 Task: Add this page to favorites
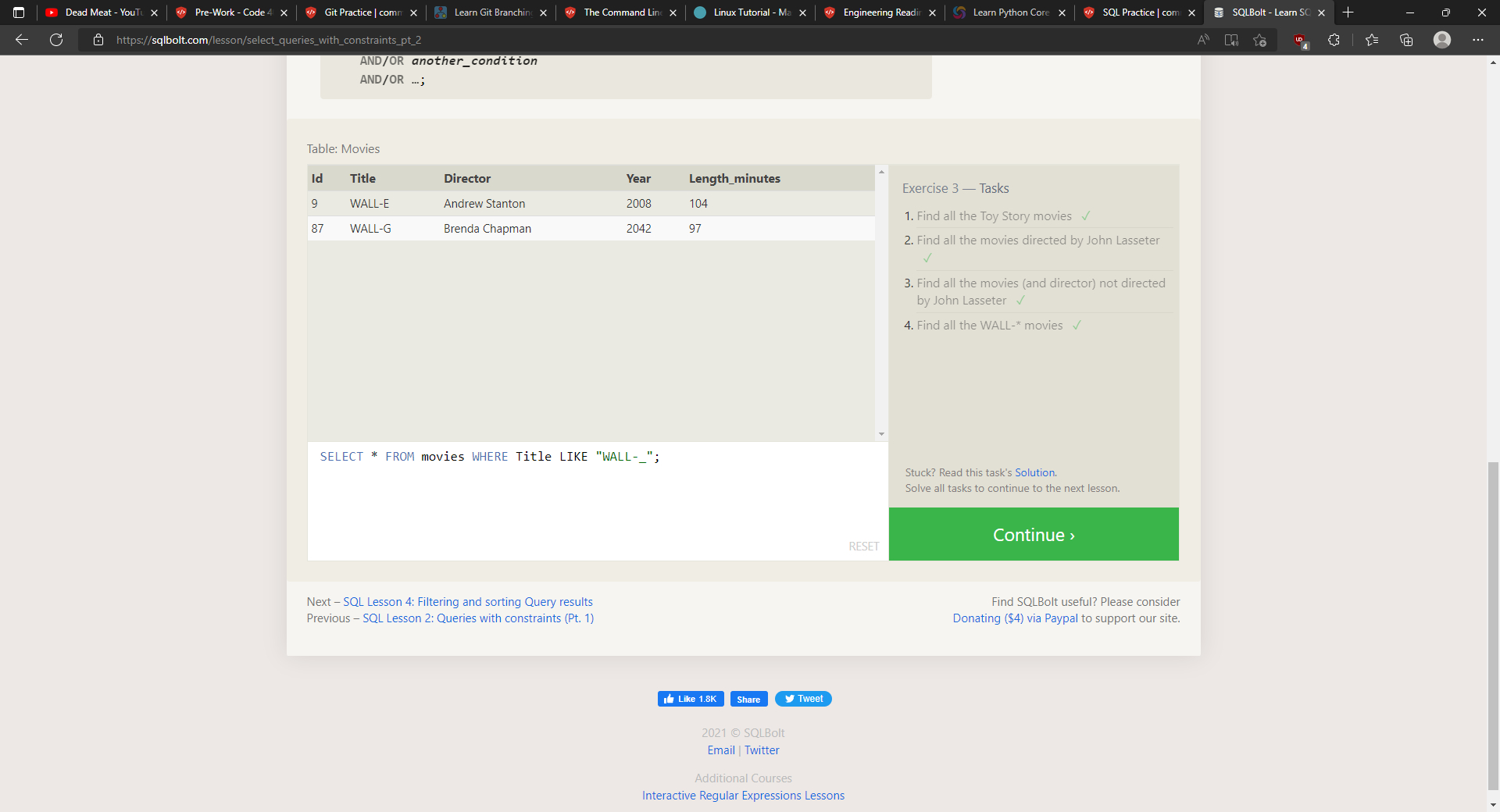[x=1259, y=40]
